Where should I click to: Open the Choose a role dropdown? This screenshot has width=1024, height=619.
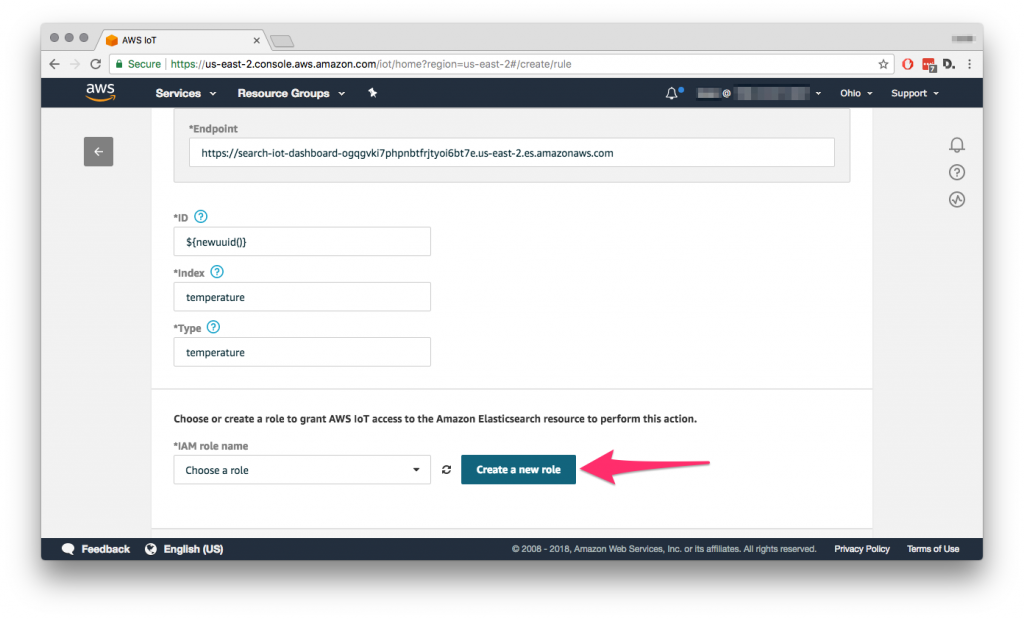click(302, 469)
